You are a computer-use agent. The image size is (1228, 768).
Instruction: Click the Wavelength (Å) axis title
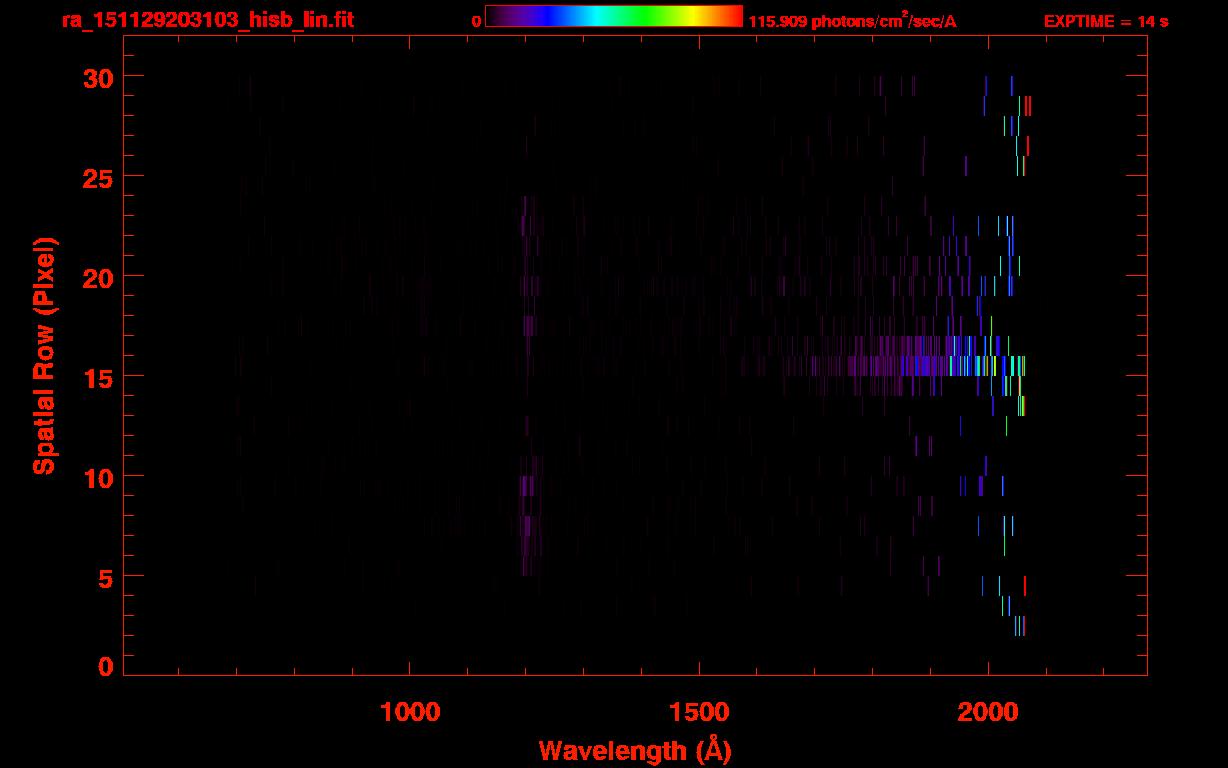pos(635,750)
